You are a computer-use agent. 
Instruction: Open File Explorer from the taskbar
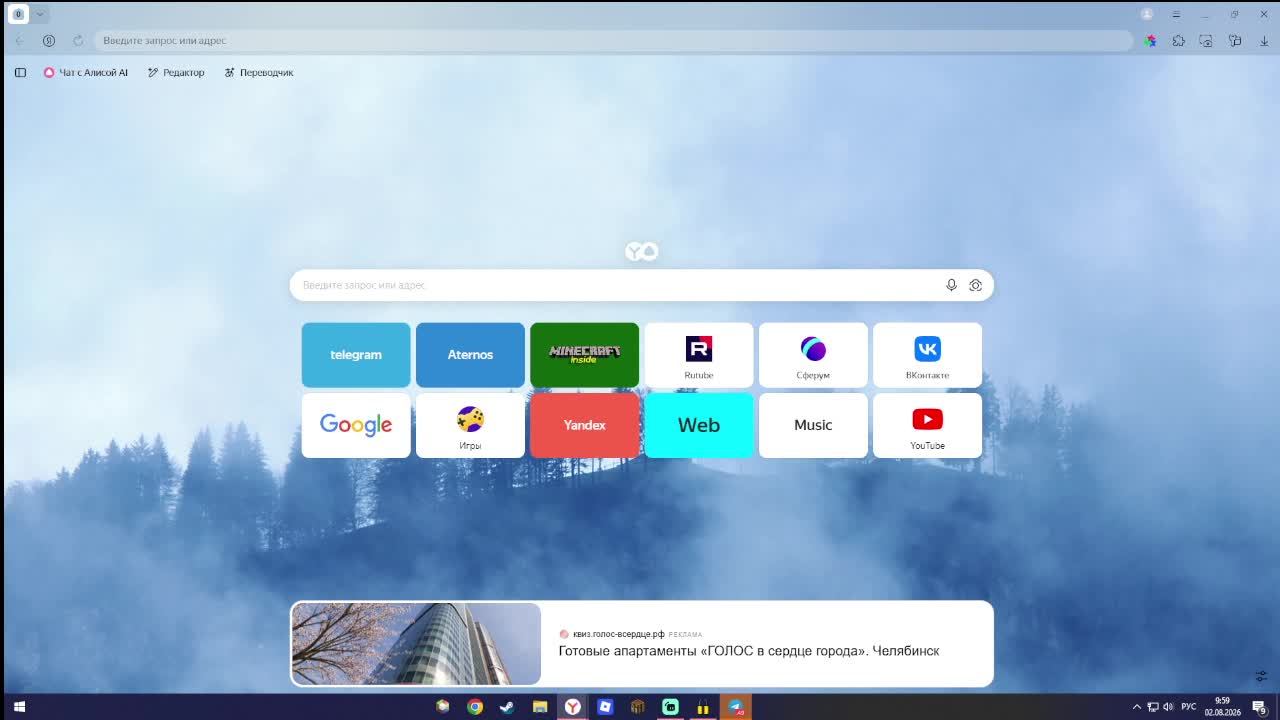point(540,707)
